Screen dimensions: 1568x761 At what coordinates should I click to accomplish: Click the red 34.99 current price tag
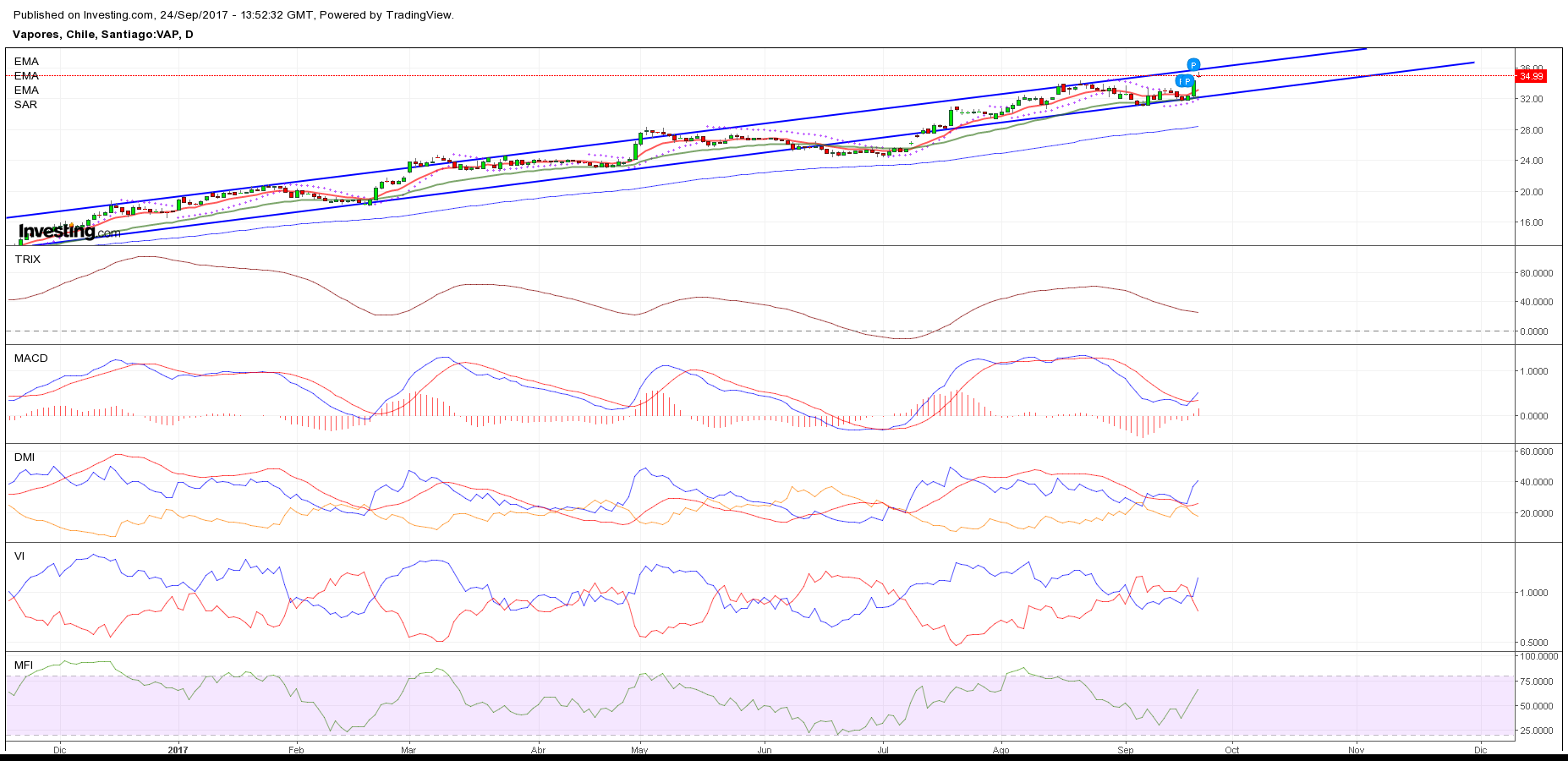tap(1532, 76)
